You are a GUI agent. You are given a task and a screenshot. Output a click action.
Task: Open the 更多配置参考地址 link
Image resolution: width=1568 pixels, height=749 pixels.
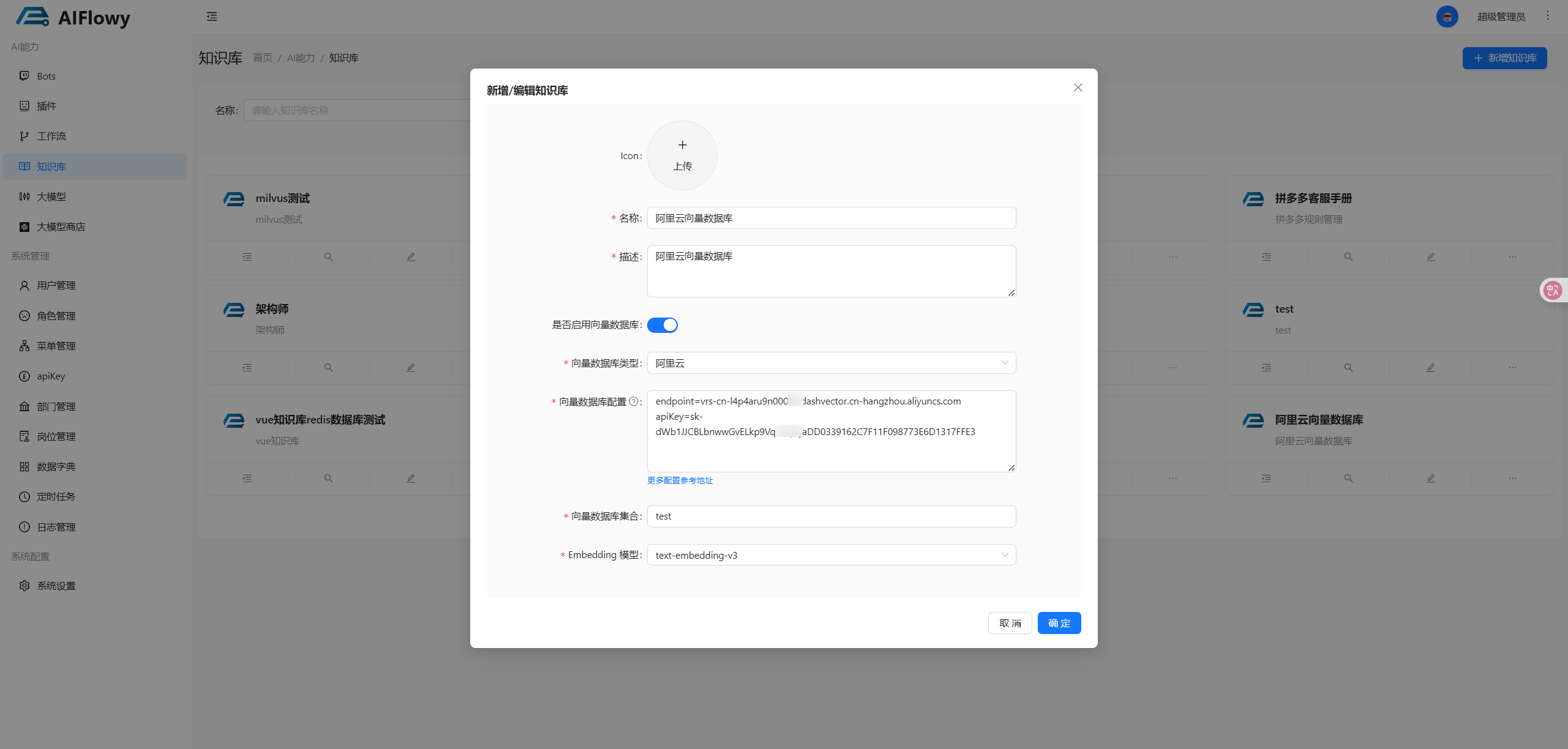[x=680, y=480]
